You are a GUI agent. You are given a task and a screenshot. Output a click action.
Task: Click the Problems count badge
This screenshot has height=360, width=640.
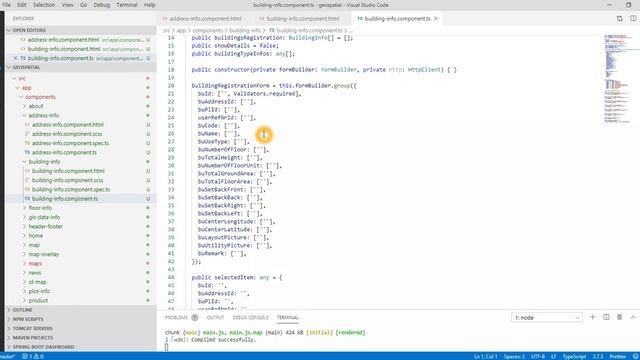pos(195,318)
